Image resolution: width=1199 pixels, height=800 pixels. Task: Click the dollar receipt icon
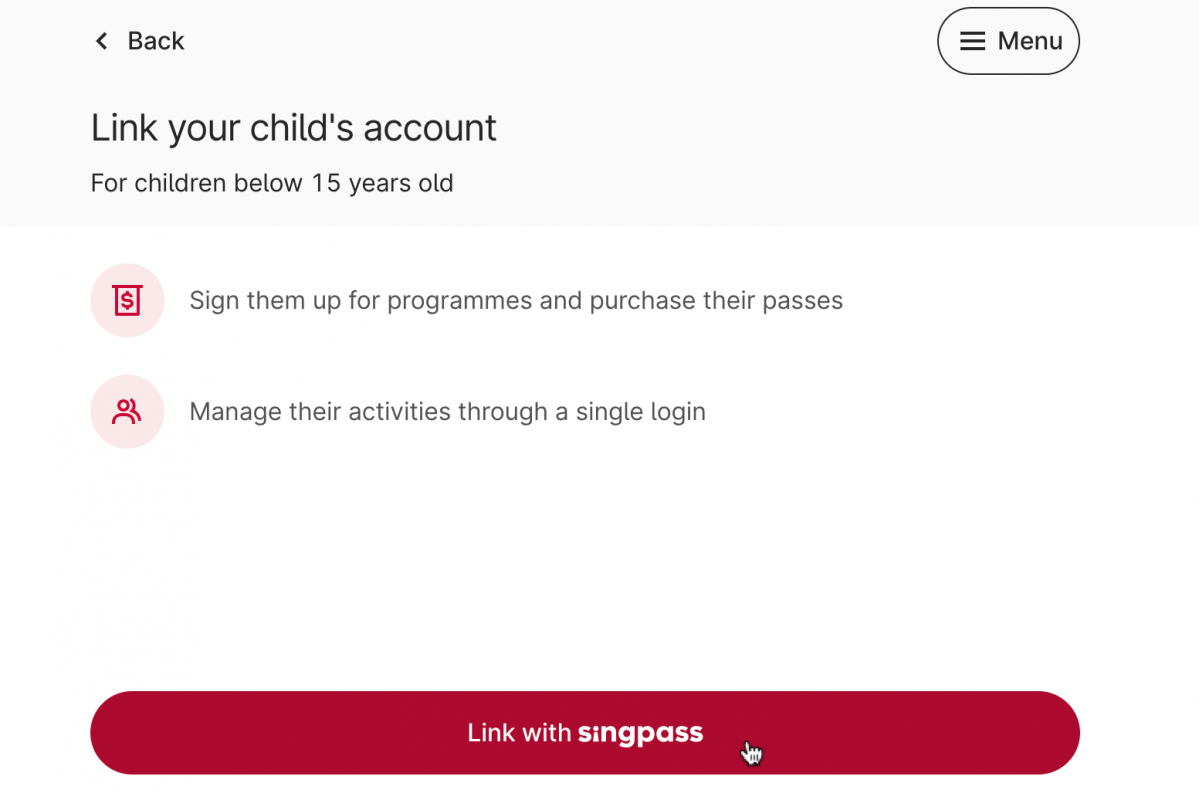tap(127, 300)
